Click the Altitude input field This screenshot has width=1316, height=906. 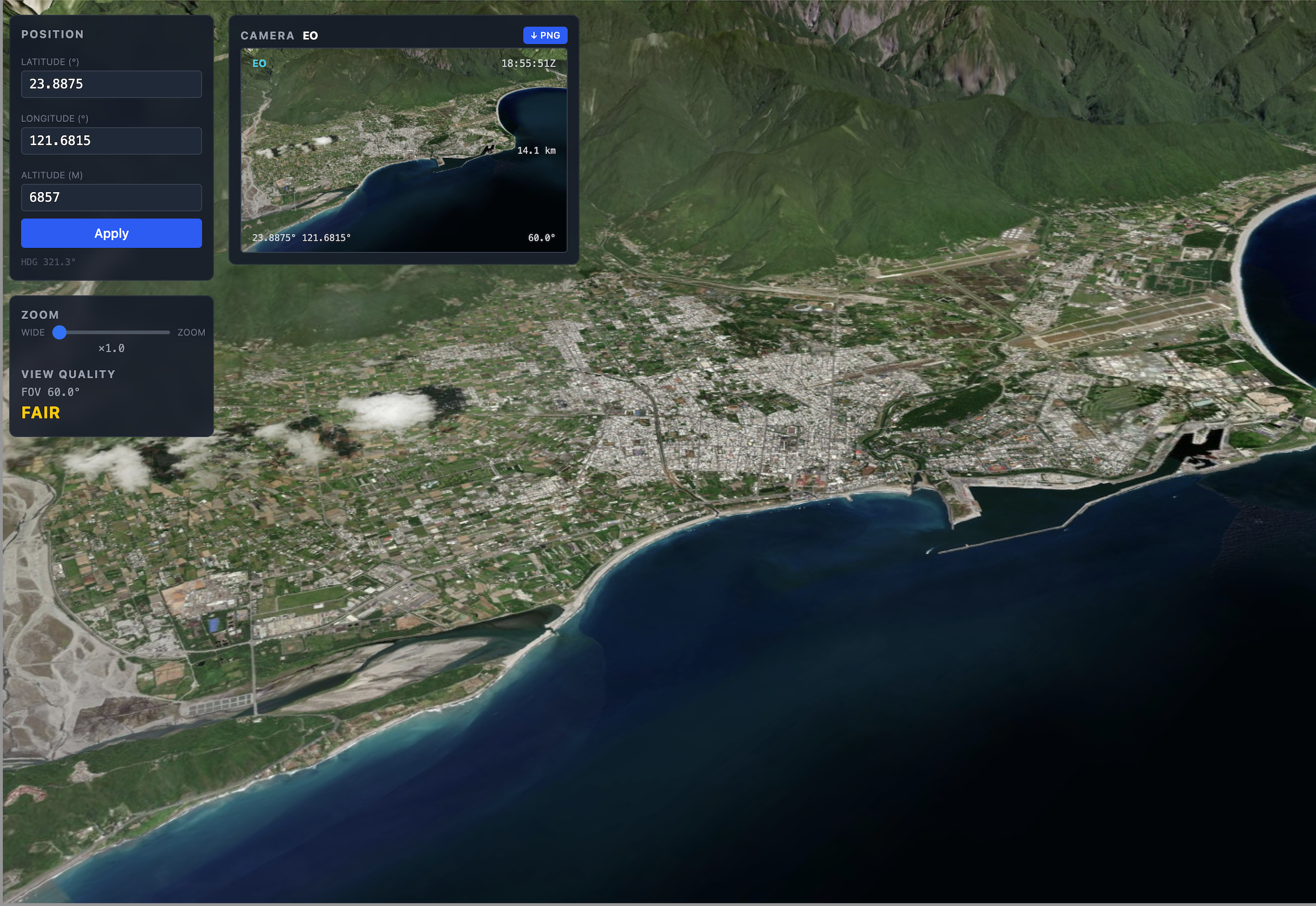pyautogui.click(x=111, y=198)
